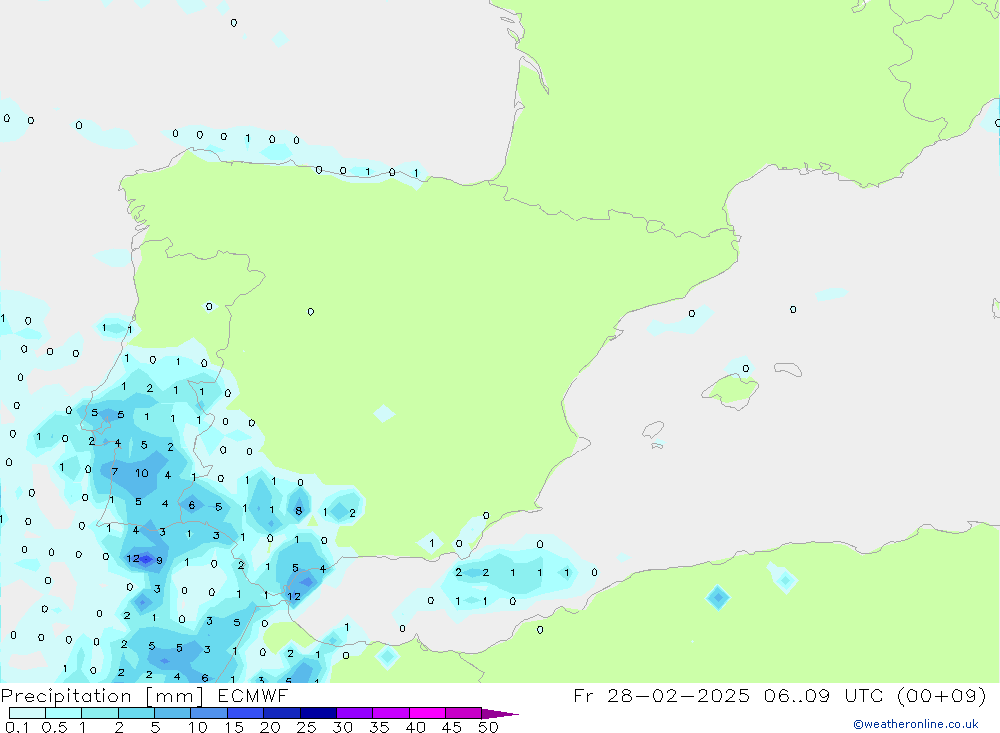Click the '7' precipitation value on the map
Image resolution: width=1000 pixels, height=733 pixels.
coord(115,472)
